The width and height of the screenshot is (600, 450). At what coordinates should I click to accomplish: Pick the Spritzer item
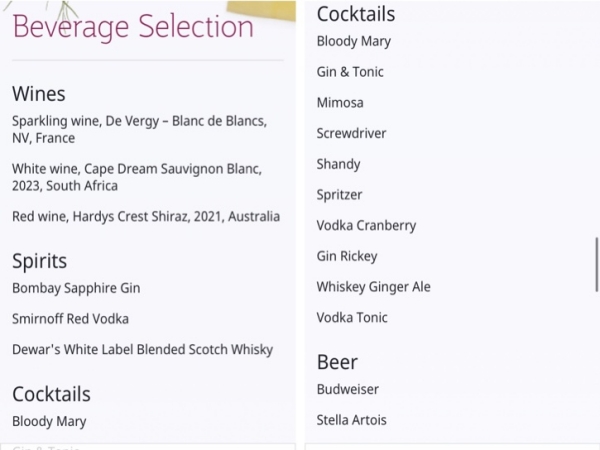(339, 195)
